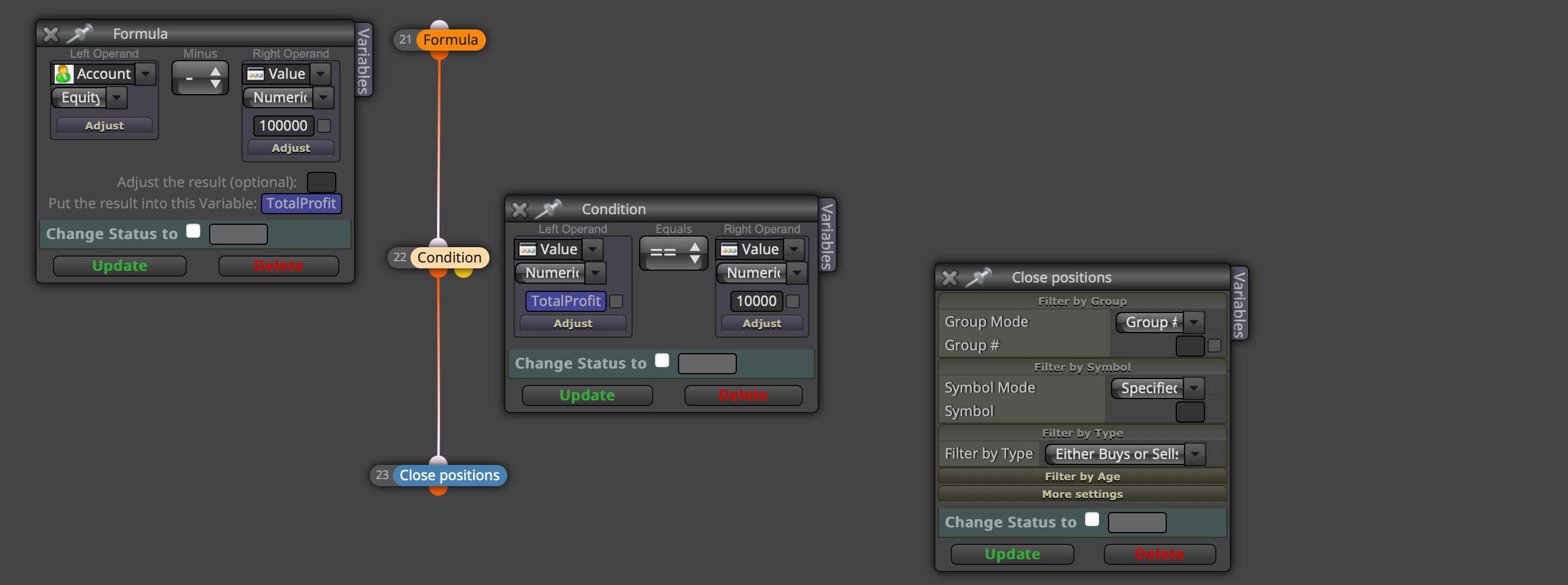Close the Condition panel with X icon
The width and height of the screenshot is (1568, 585).
coord(520,210)
